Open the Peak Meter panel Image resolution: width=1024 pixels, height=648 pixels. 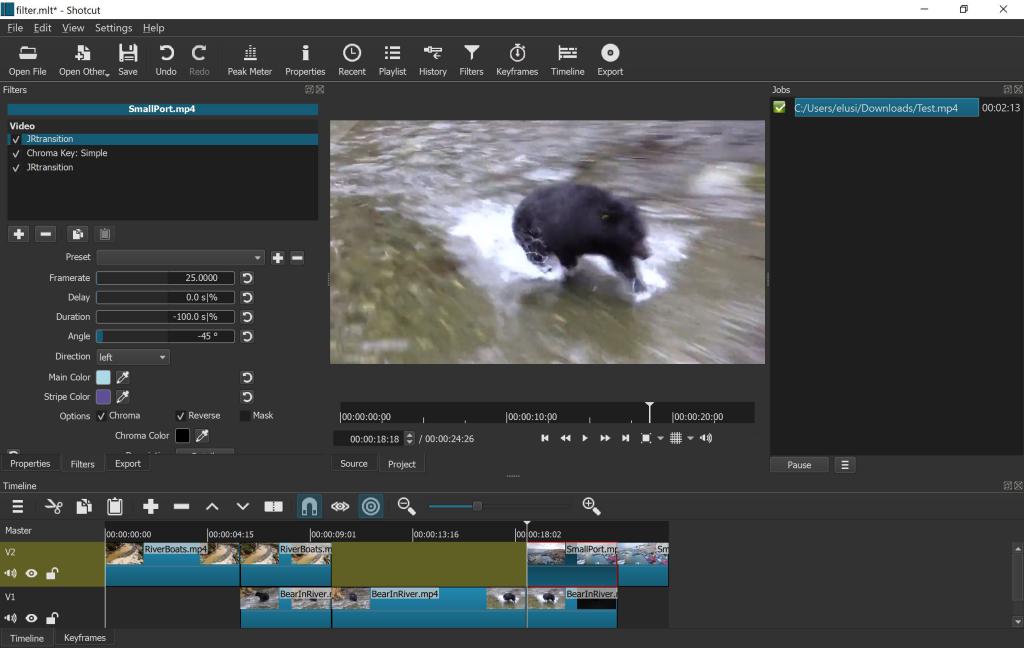(x=249, y=59)
